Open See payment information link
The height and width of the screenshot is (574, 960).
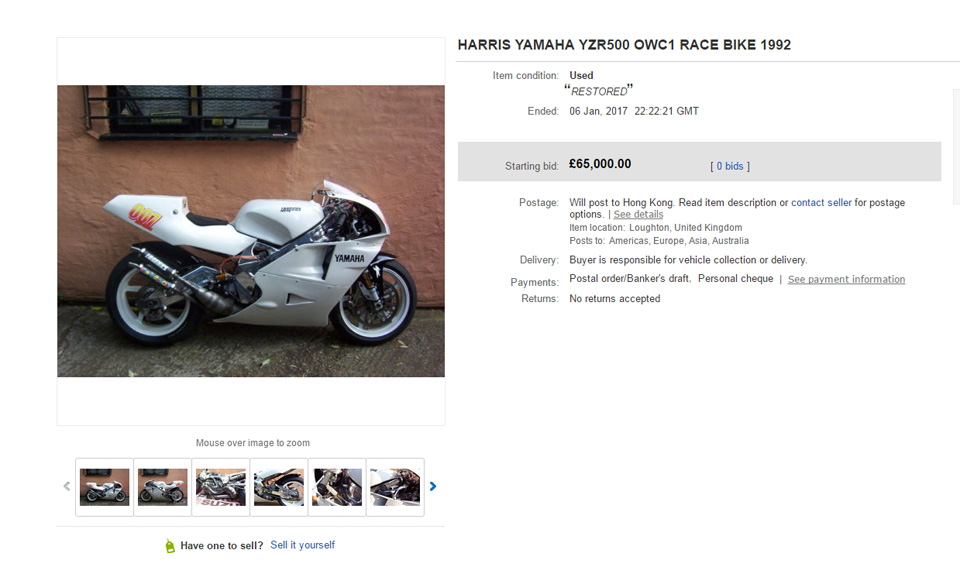click(x=846, y=279)
